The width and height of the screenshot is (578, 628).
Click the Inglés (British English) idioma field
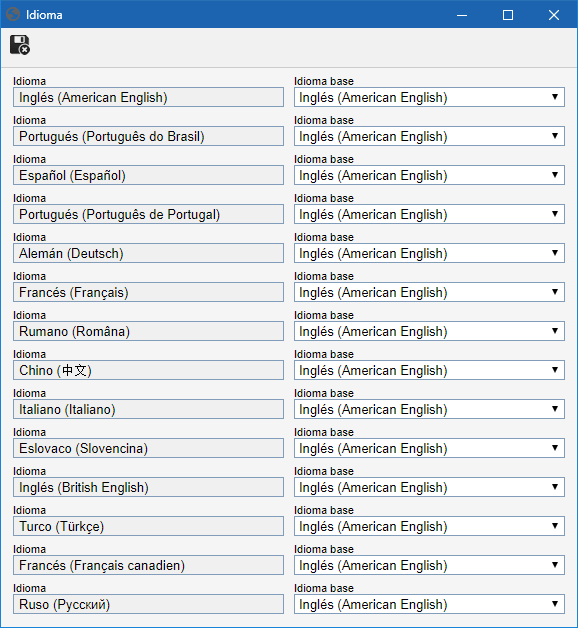click(148, 487)
